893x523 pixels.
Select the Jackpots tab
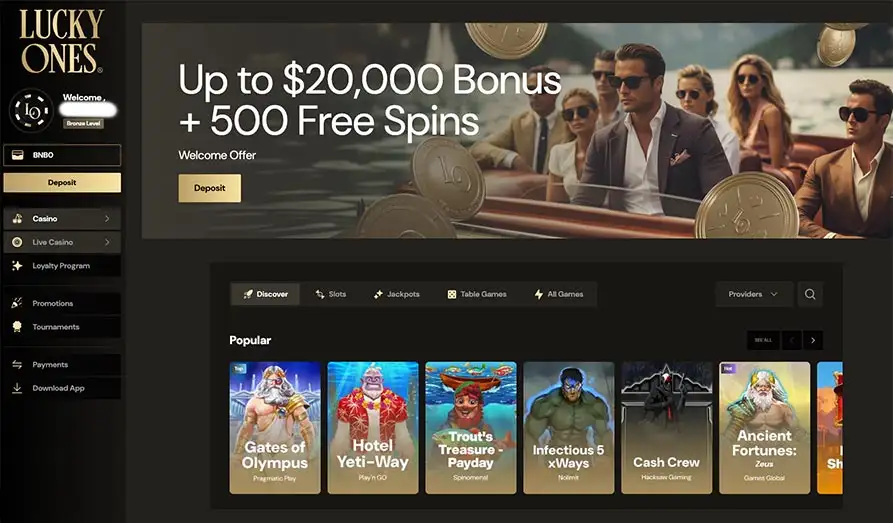pos(396,295)
